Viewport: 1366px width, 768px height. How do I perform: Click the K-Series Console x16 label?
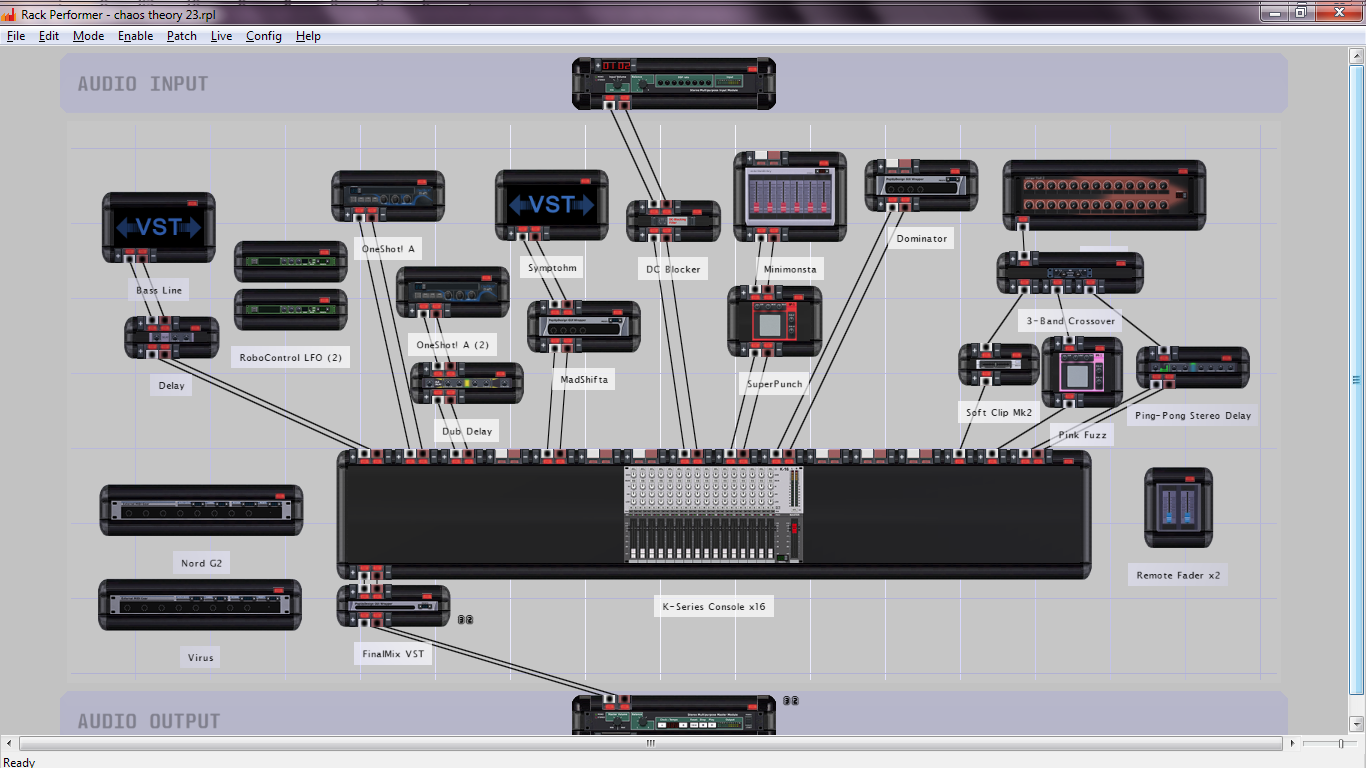point(714,606)
